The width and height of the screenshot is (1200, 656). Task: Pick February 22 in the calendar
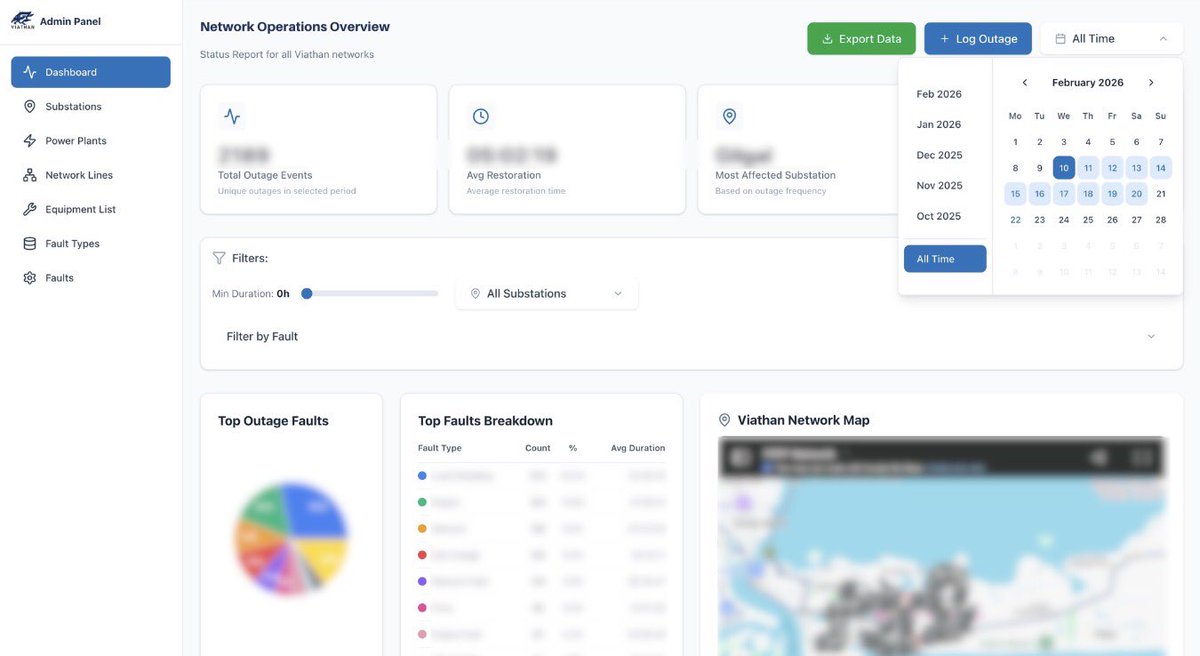click(1015, 220)
